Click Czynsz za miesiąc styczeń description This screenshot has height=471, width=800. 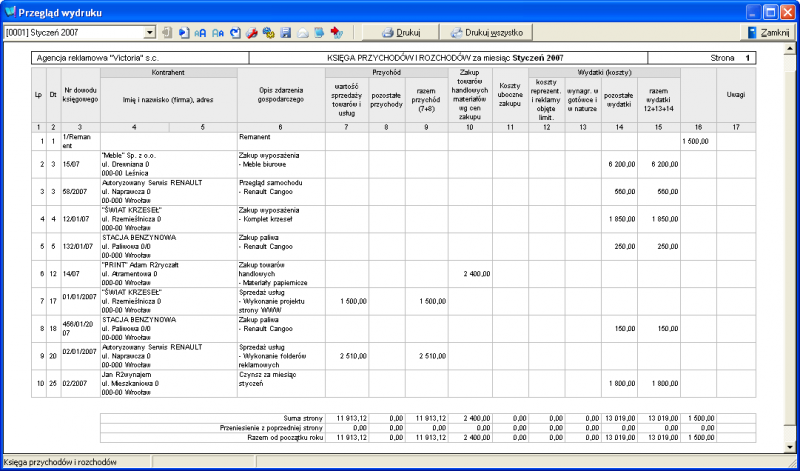(282, 384)
